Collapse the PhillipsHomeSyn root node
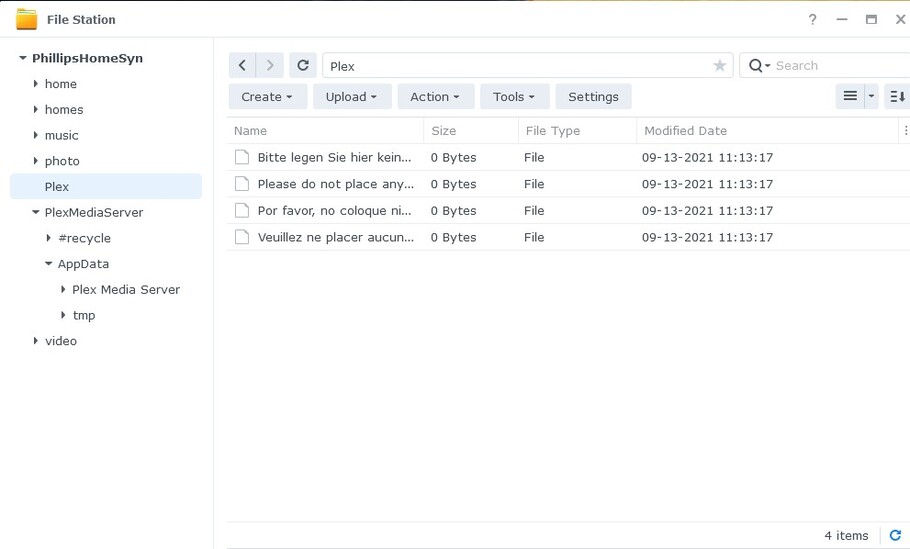910x549 pixels. click(x=23, y=58)
